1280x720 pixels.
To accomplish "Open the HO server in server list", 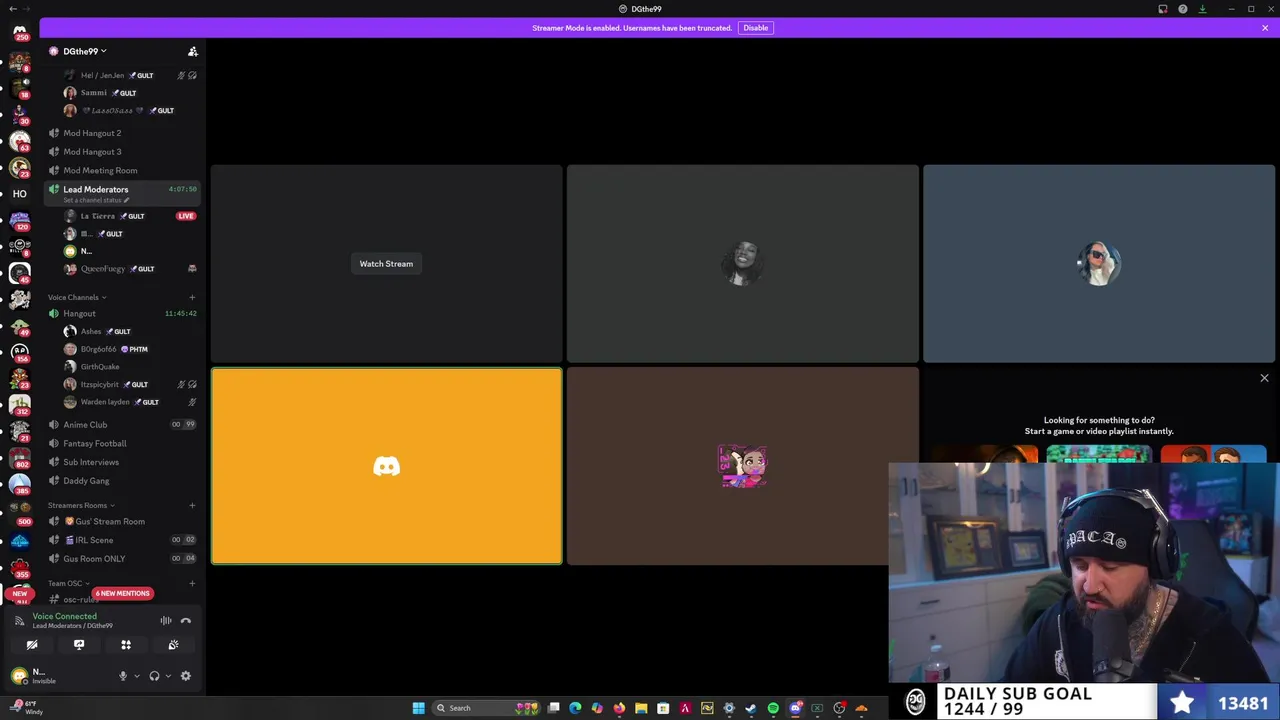I will 19,194.
